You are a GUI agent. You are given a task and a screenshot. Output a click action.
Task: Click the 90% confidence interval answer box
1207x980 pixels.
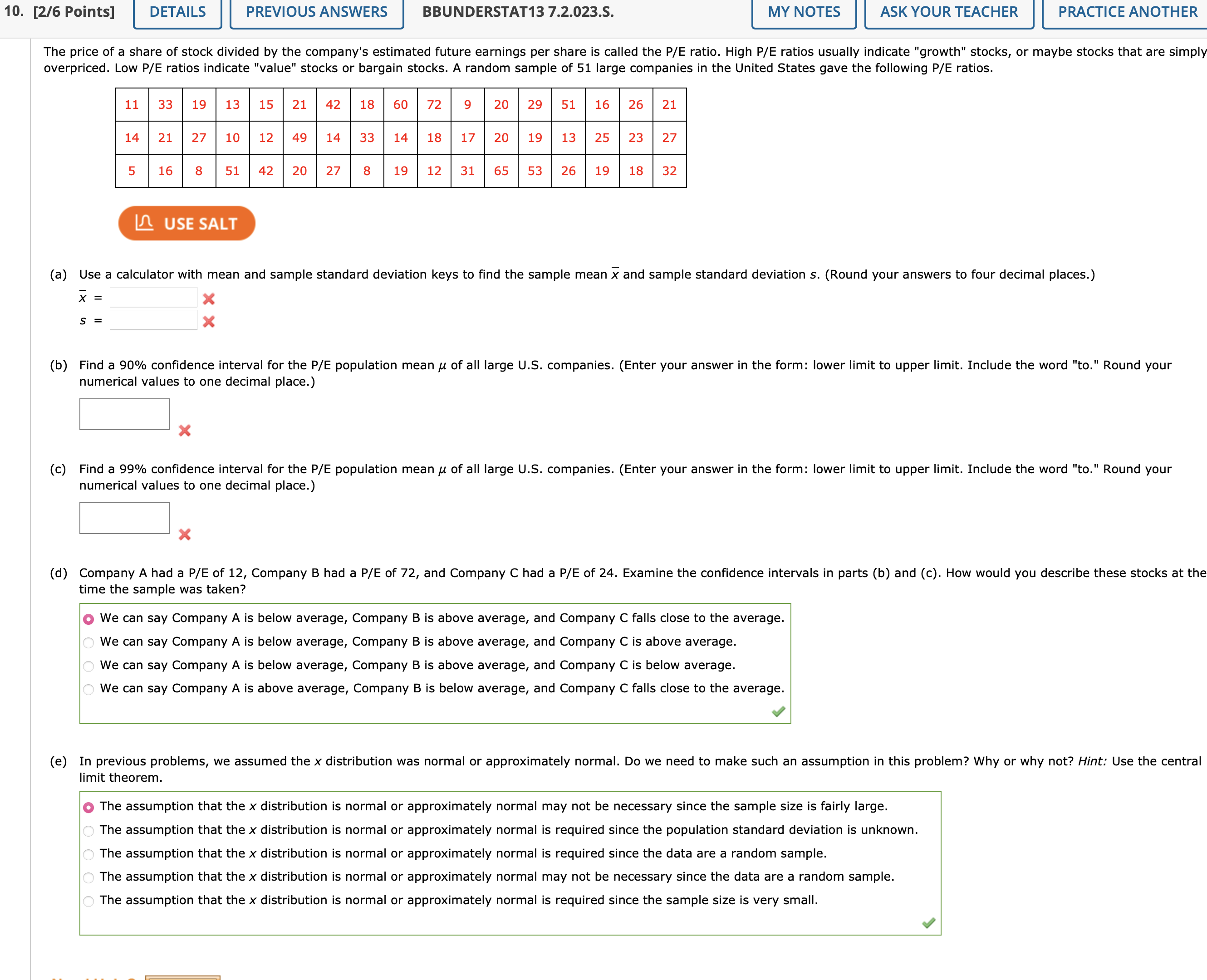pyautogui.click(x=125, y=414)
